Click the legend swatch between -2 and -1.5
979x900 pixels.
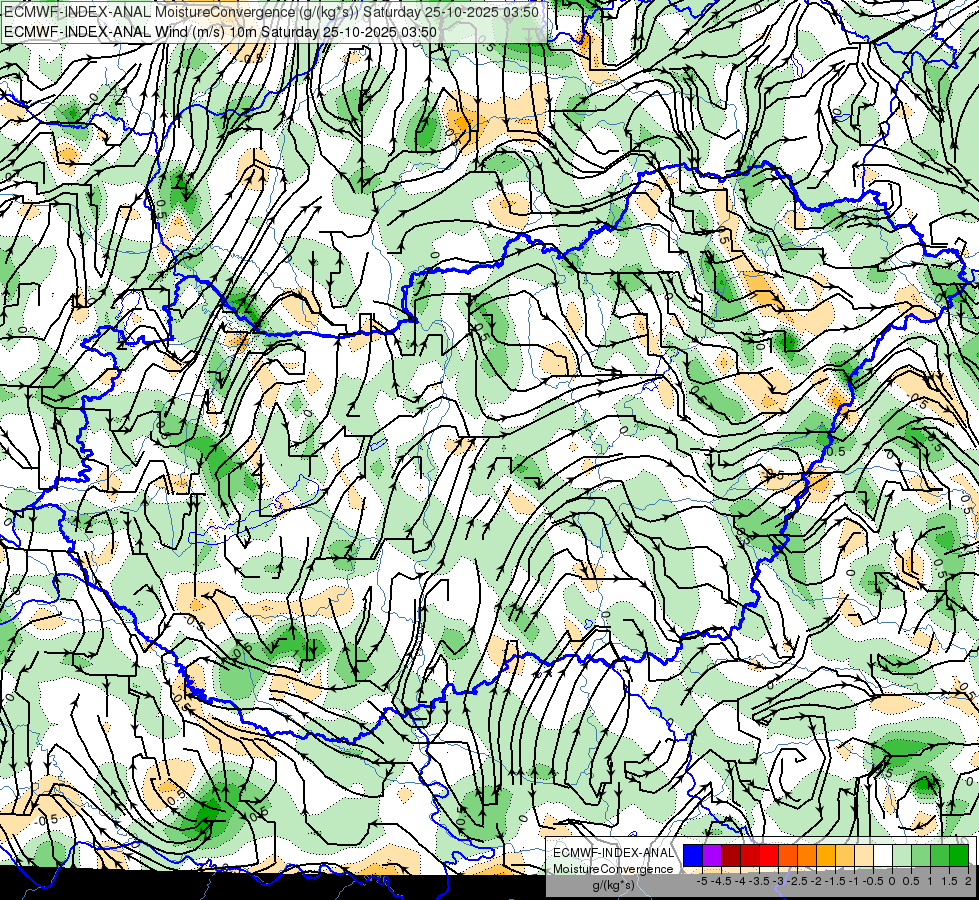pos(825,855)
